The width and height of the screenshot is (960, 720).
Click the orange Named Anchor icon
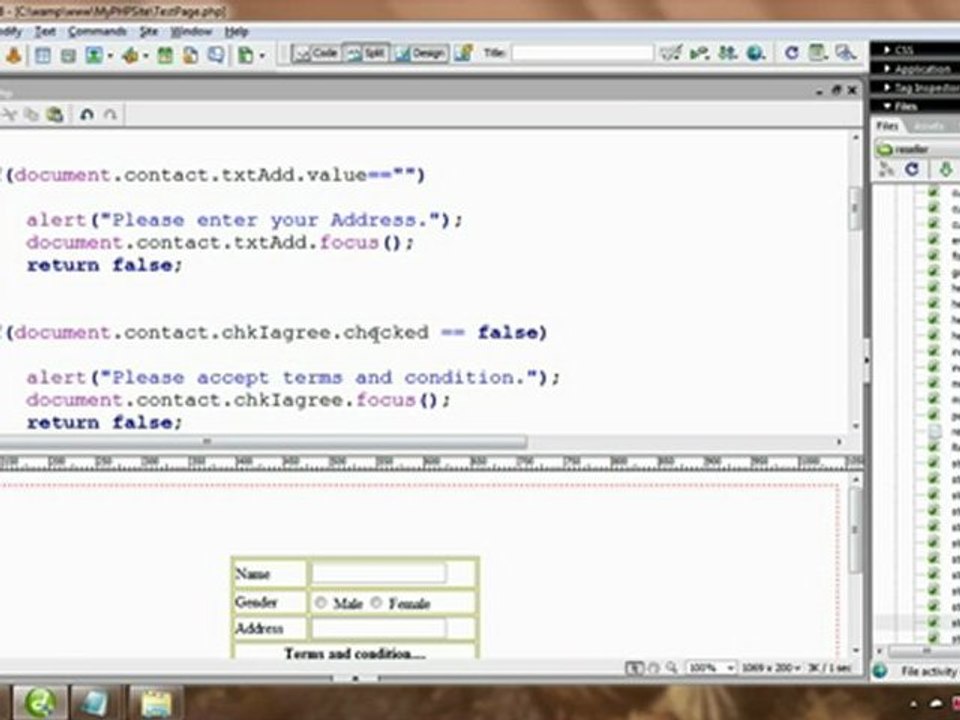click(x=13, y=56)
